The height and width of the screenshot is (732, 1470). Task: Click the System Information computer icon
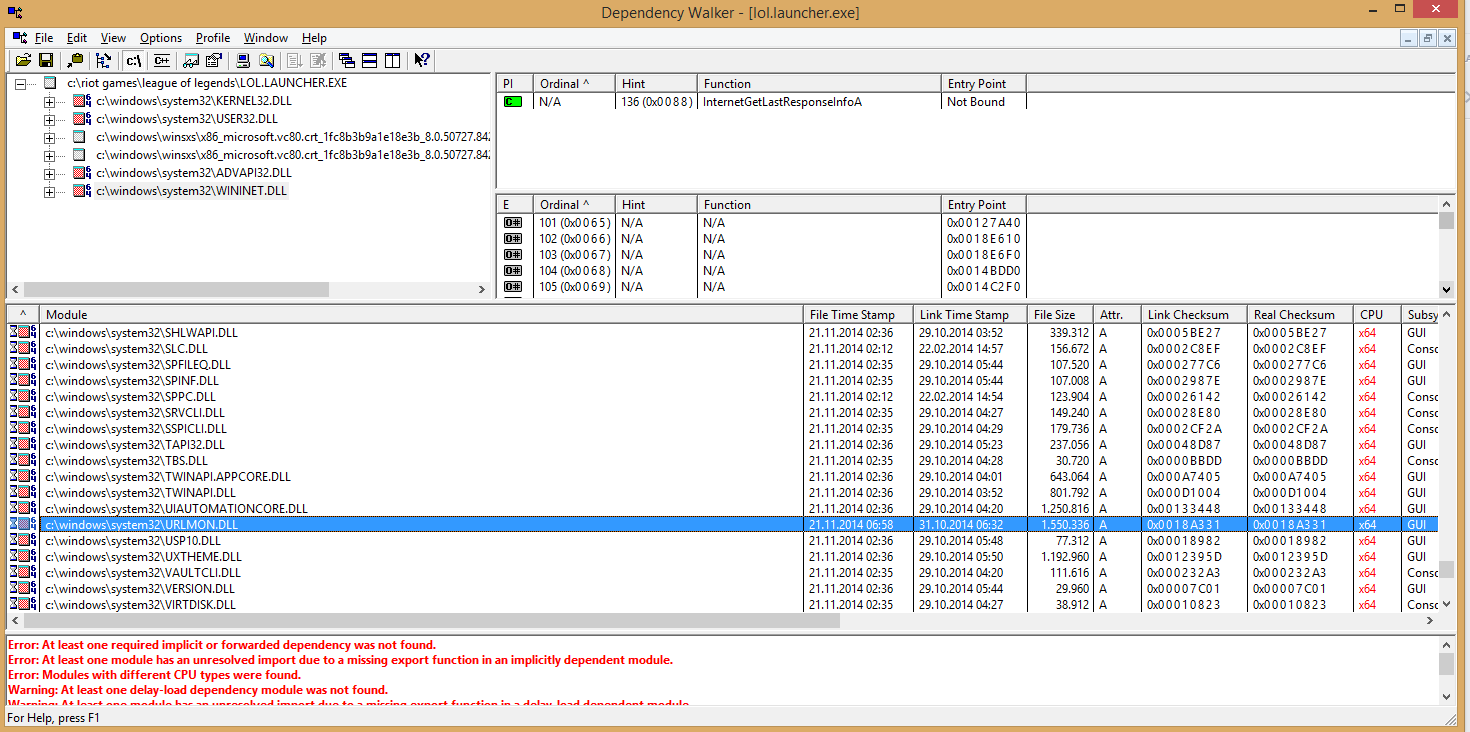coord(243,60)
